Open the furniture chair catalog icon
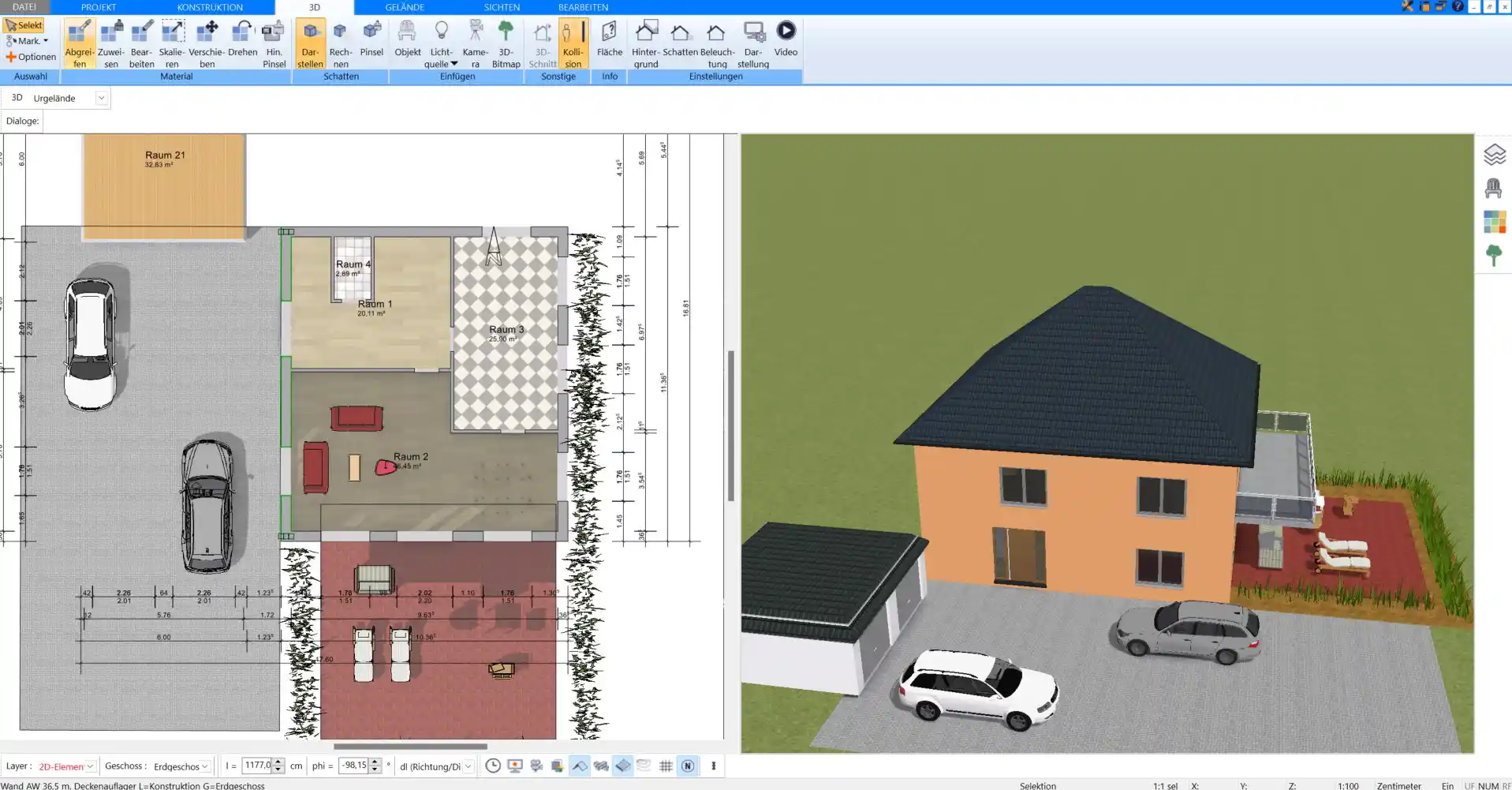 coord(1493,188)
